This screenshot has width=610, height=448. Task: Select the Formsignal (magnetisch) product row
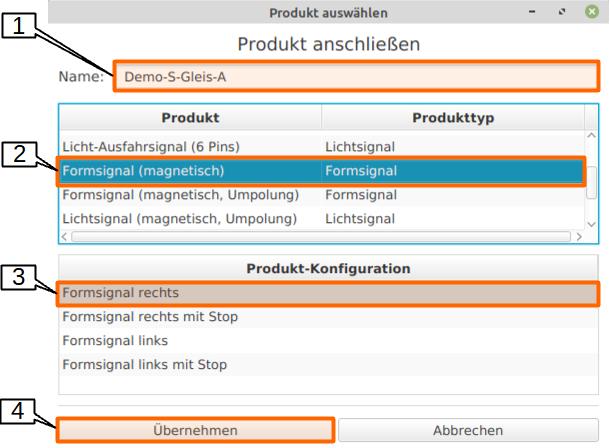190,171
